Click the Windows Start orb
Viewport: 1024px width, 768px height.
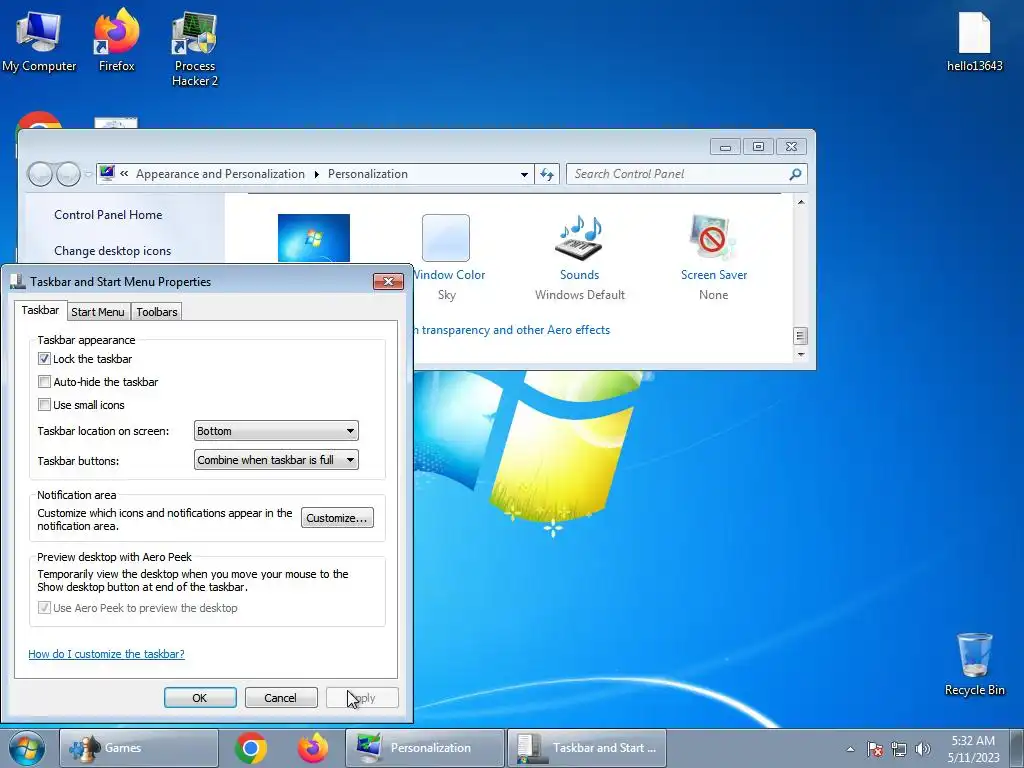pos(27,748)
